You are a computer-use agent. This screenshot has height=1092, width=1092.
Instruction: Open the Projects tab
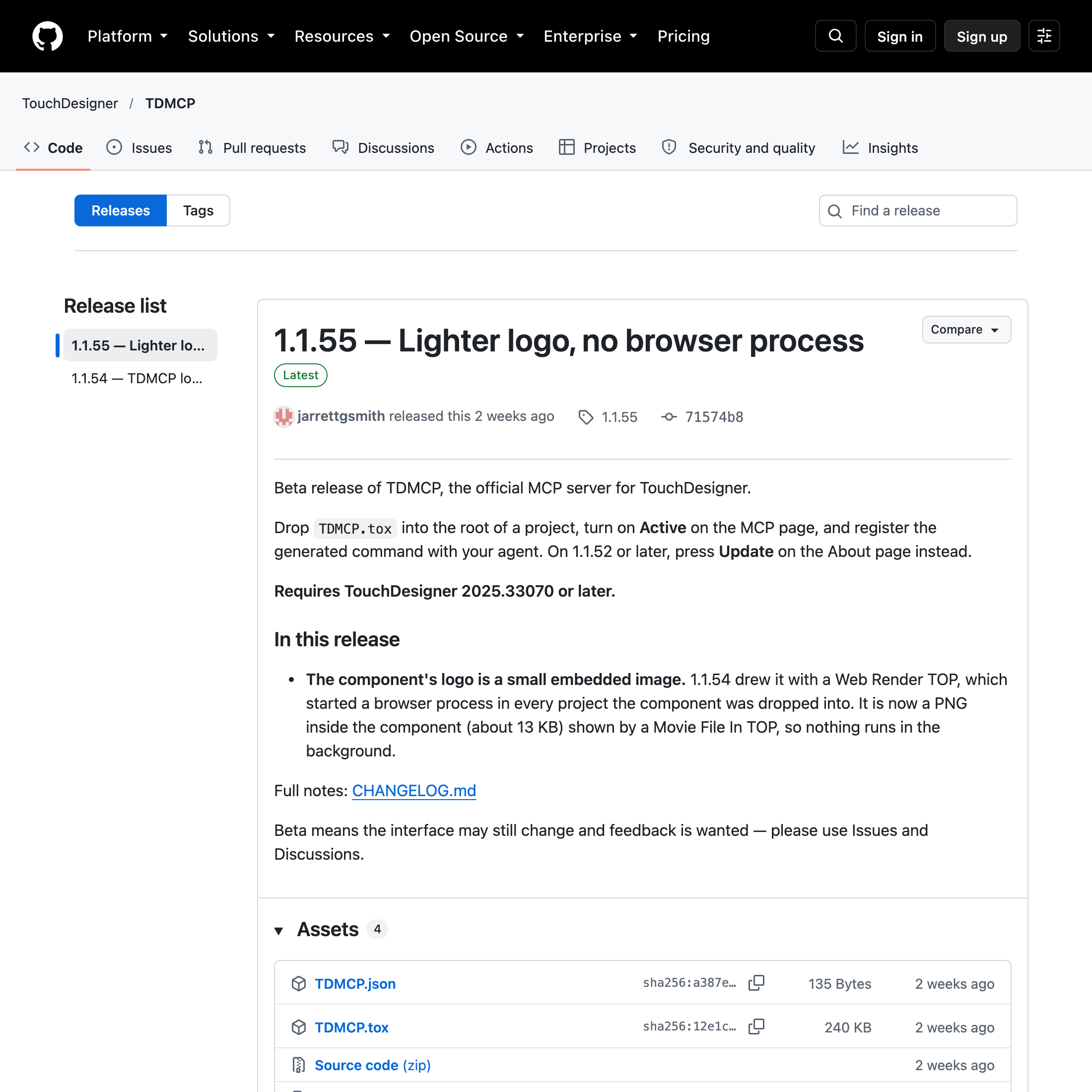pos(598,148)
